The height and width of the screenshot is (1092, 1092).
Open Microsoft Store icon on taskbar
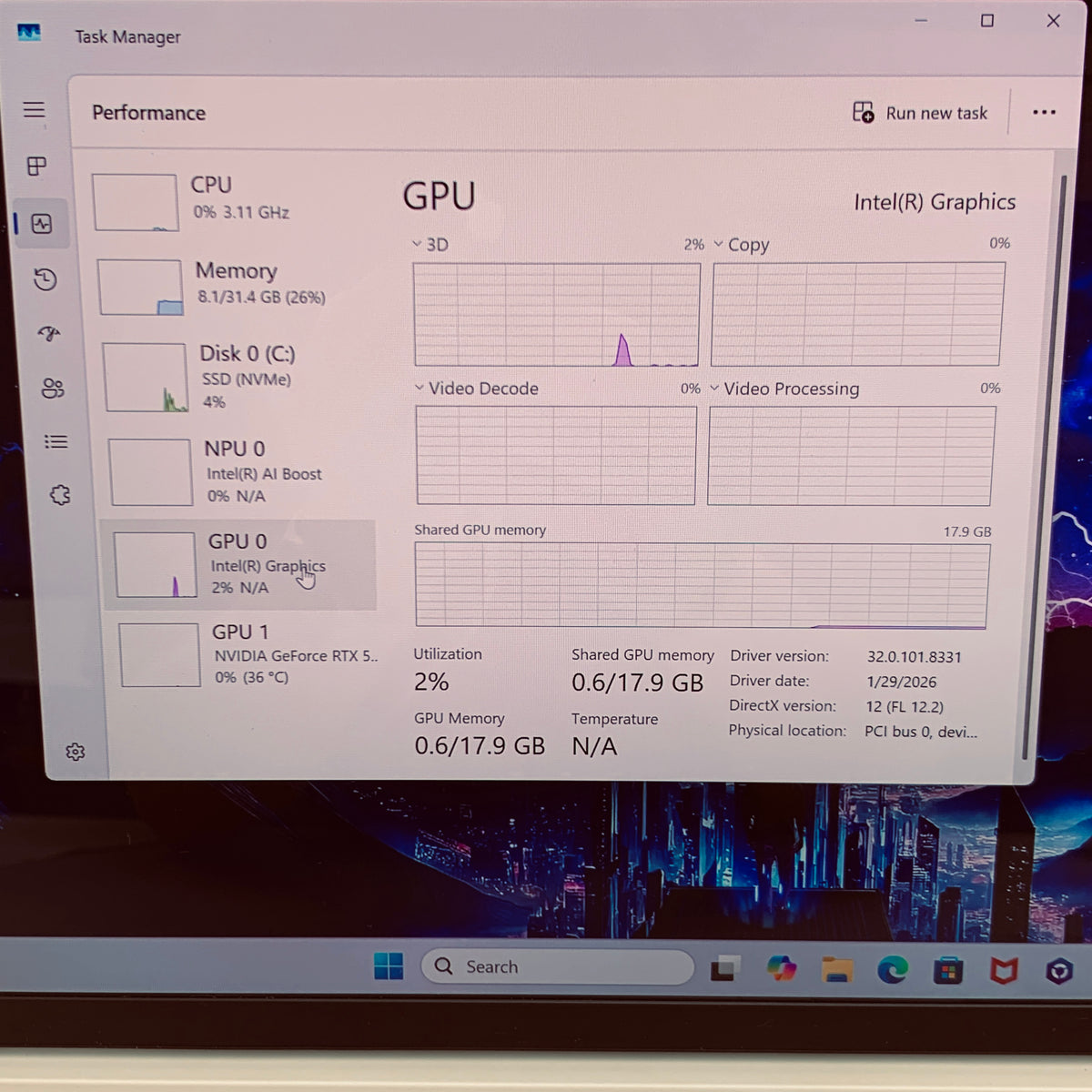pyautogui.click(x=948, y=971)
